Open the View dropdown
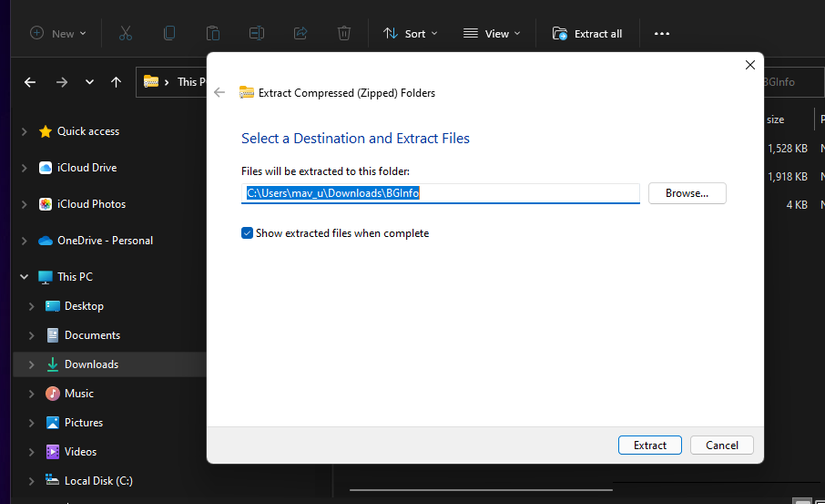Screen dimensions: 825x504 (491, 34)
